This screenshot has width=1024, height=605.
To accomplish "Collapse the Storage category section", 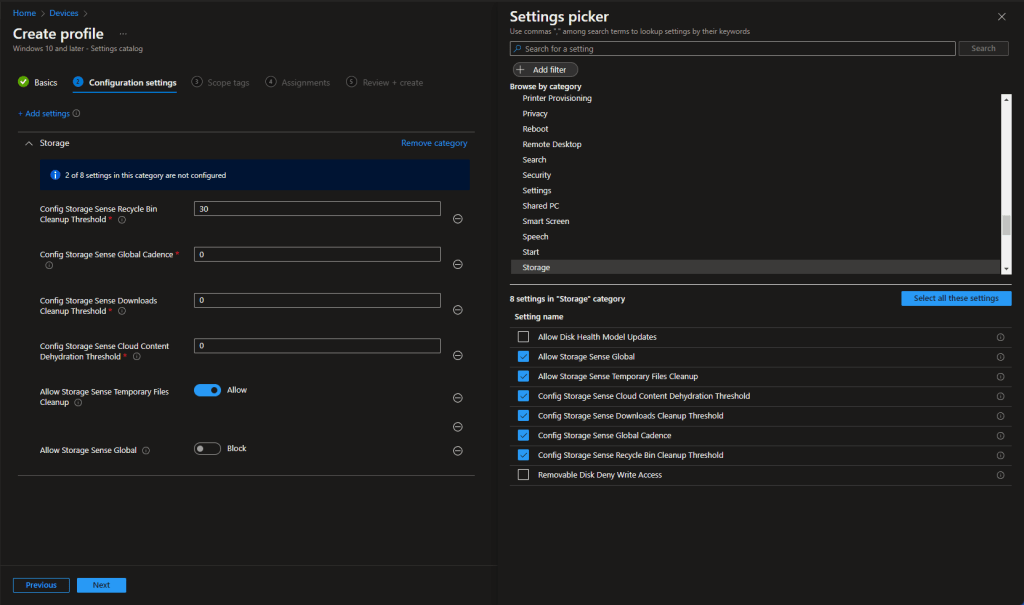I will tap(29, 143).
